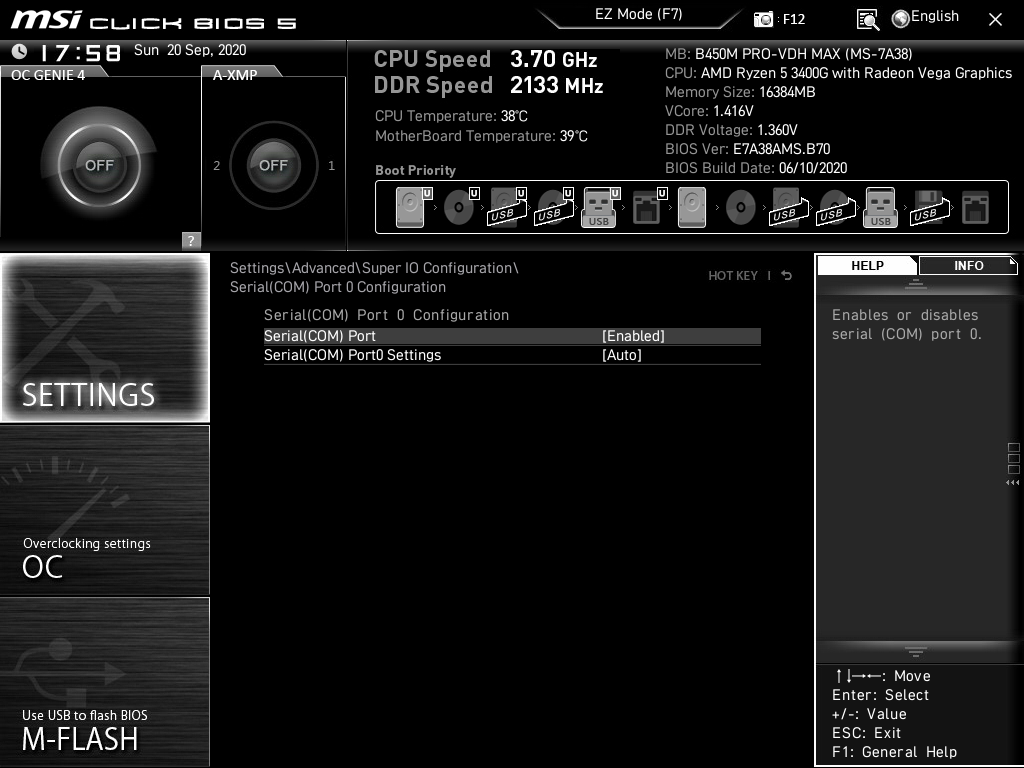Open the Serial(COM) Port0 Settings [Auto] value
Image resolution: width=1024 pixels, height=768 pixels.
click(622, 355)
